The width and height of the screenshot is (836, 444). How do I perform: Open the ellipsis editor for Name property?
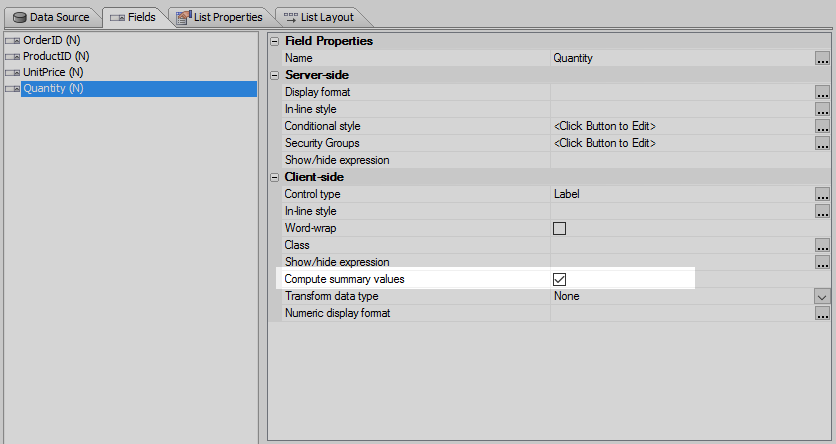822,58
